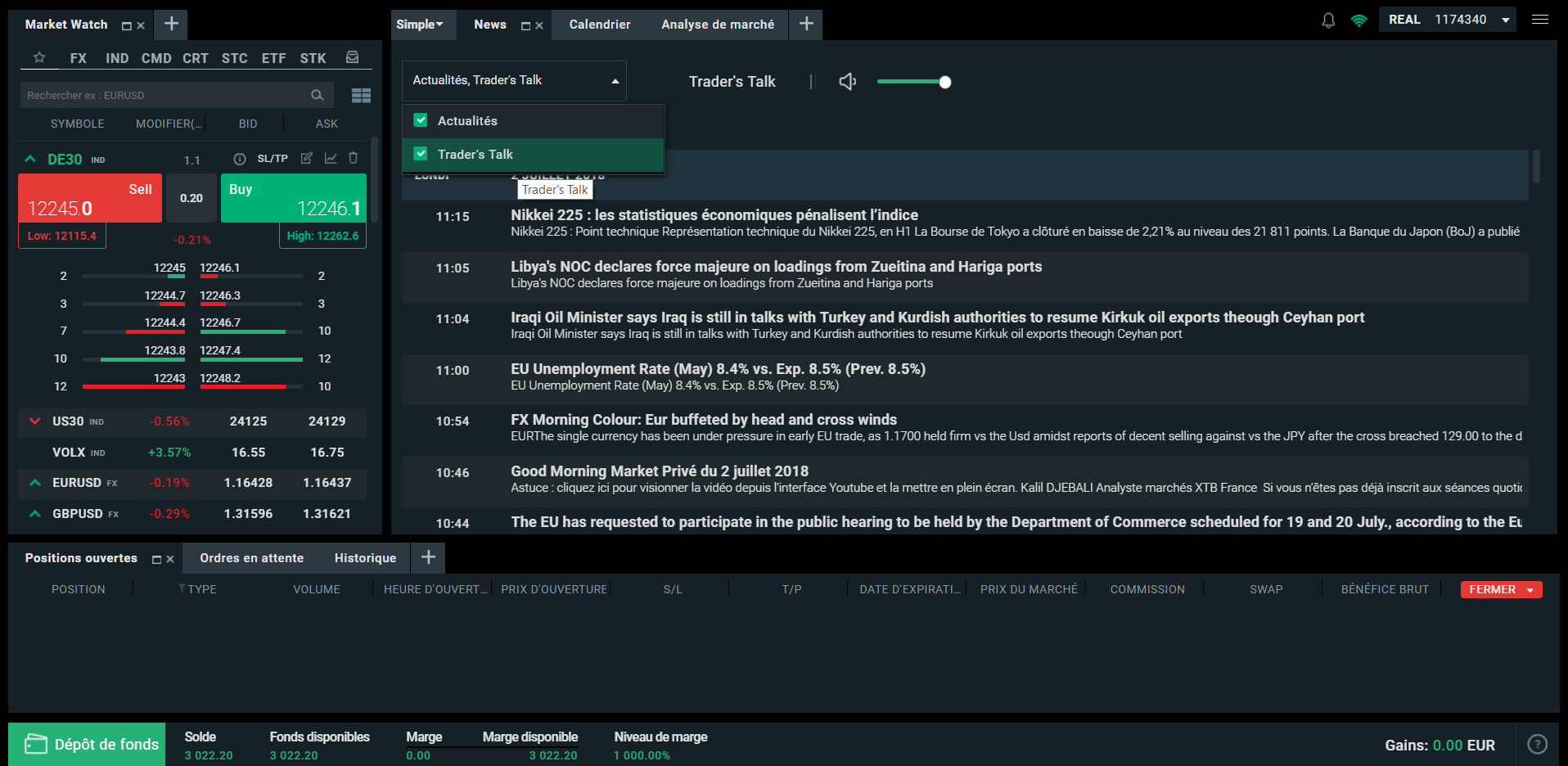Open the Historique tab
Viewport: 1568px width, 766px height.
(x=365, y=558)
